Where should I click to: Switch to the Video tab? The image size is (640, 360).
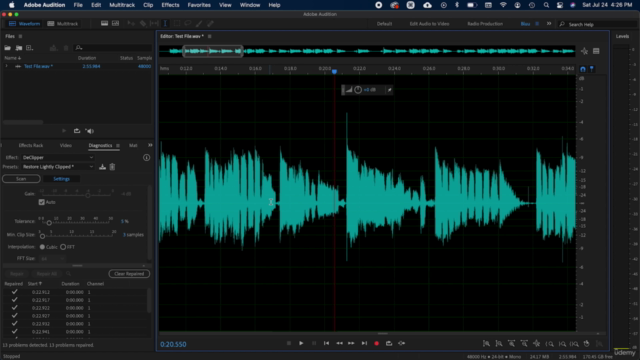point(66,145)
